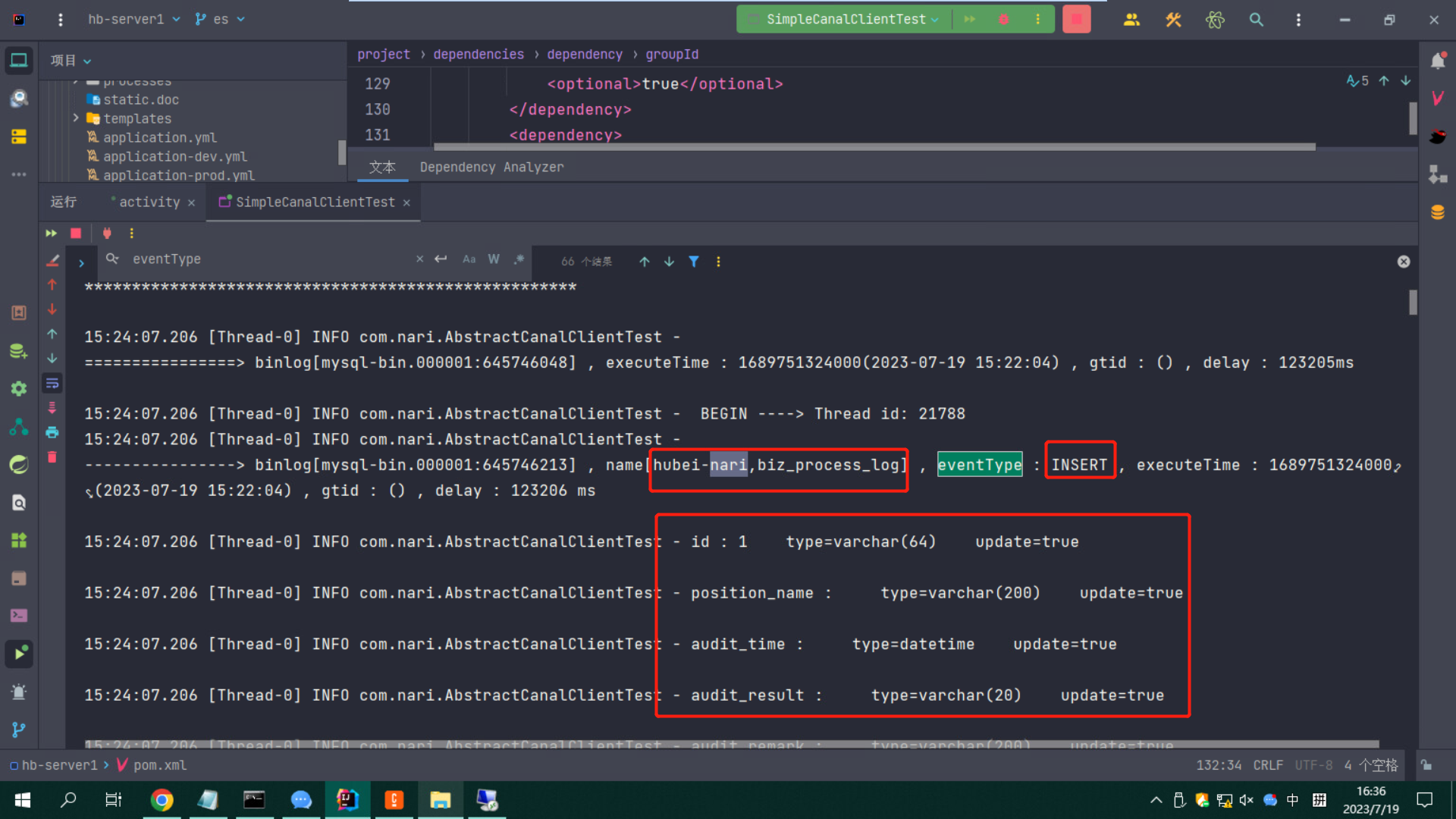Open the Git tool window icon
1456x819 pixels.
[x=19, y=730]
